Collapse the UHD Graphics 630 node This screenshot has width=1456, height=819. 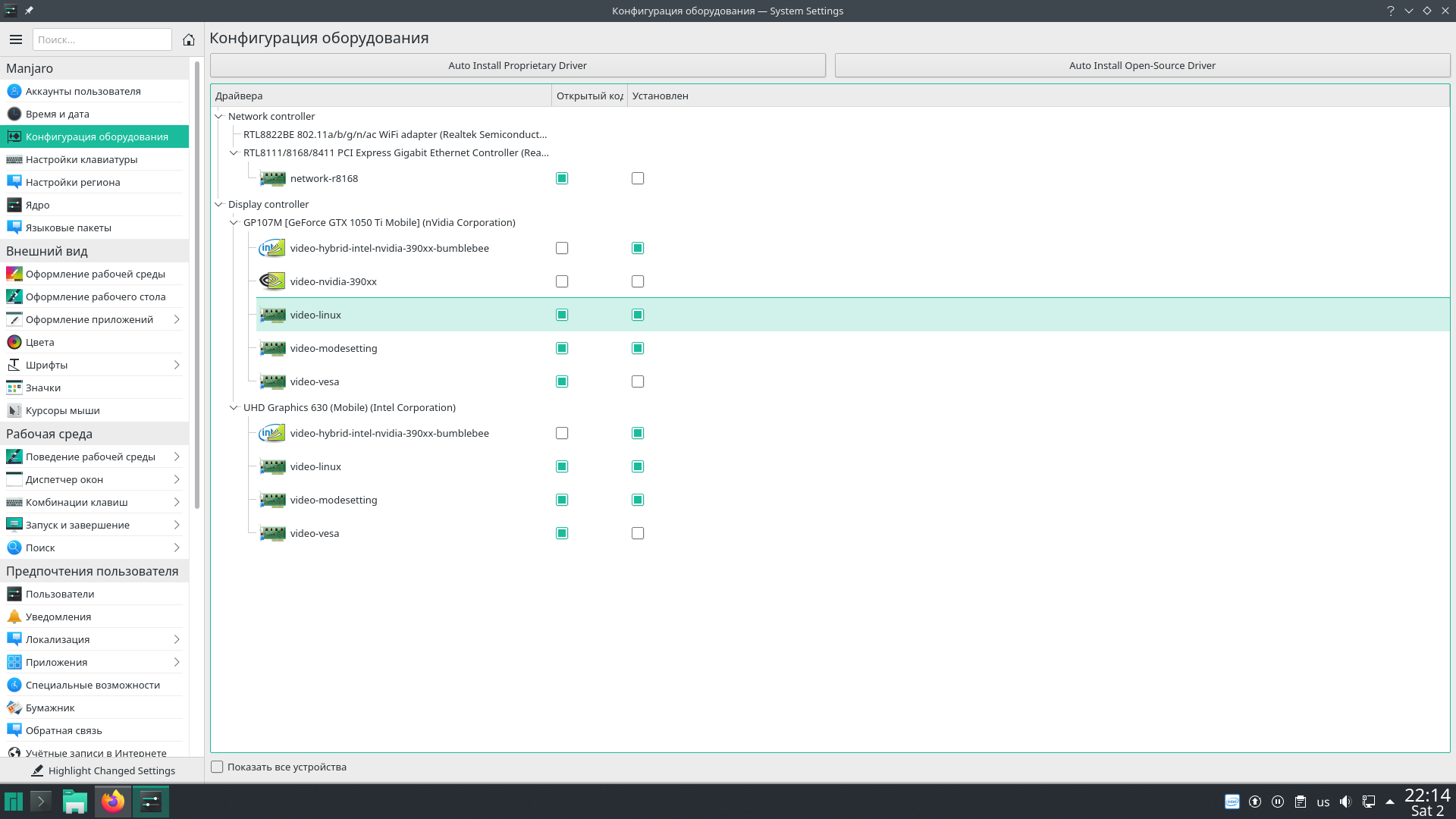pyautogui.click(x=234, y=407)
